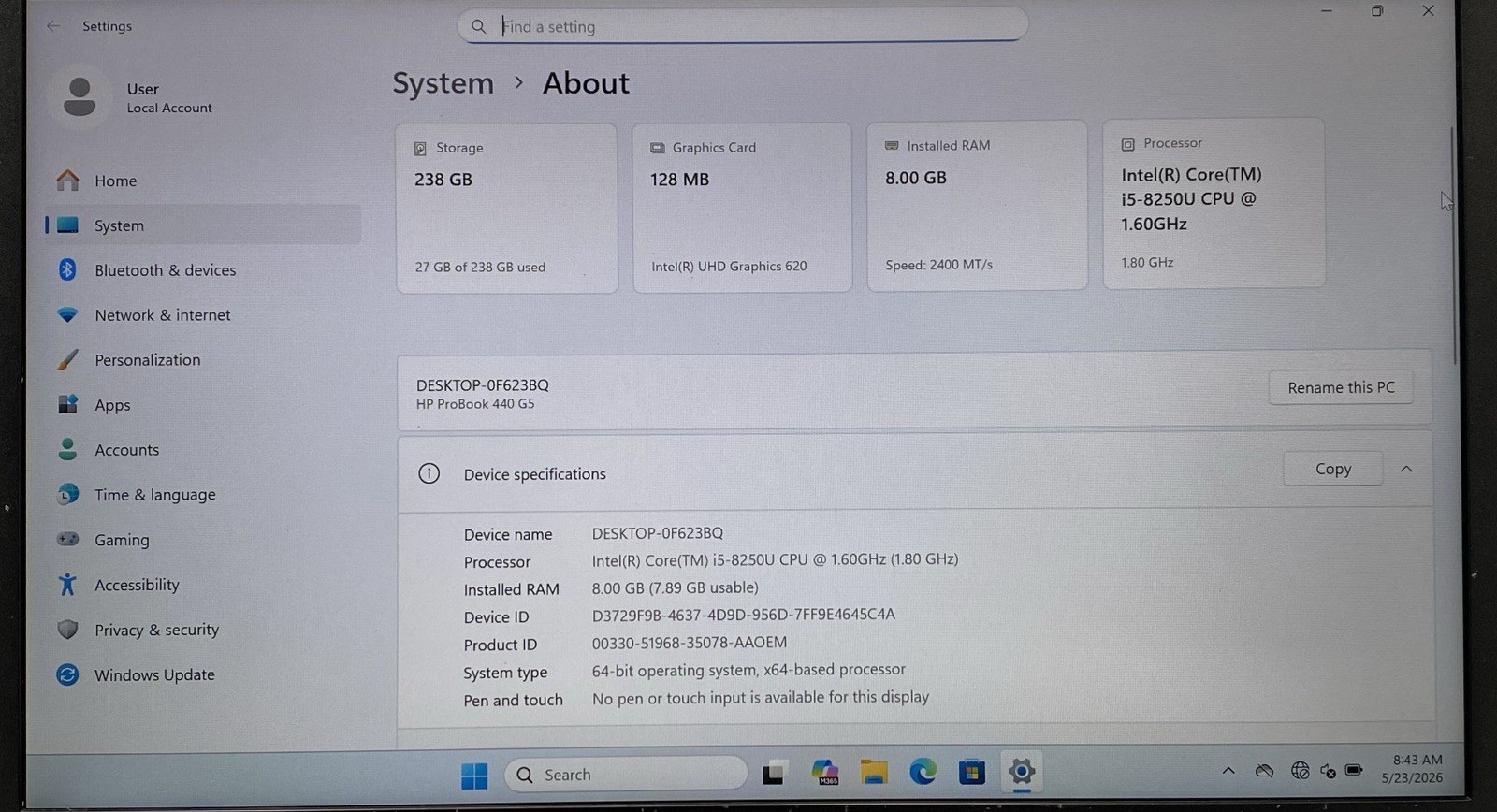Open the Processor info card
Image resolution: width=1497 pixels, height=812 pixels.
click(x=1214, y=202)
